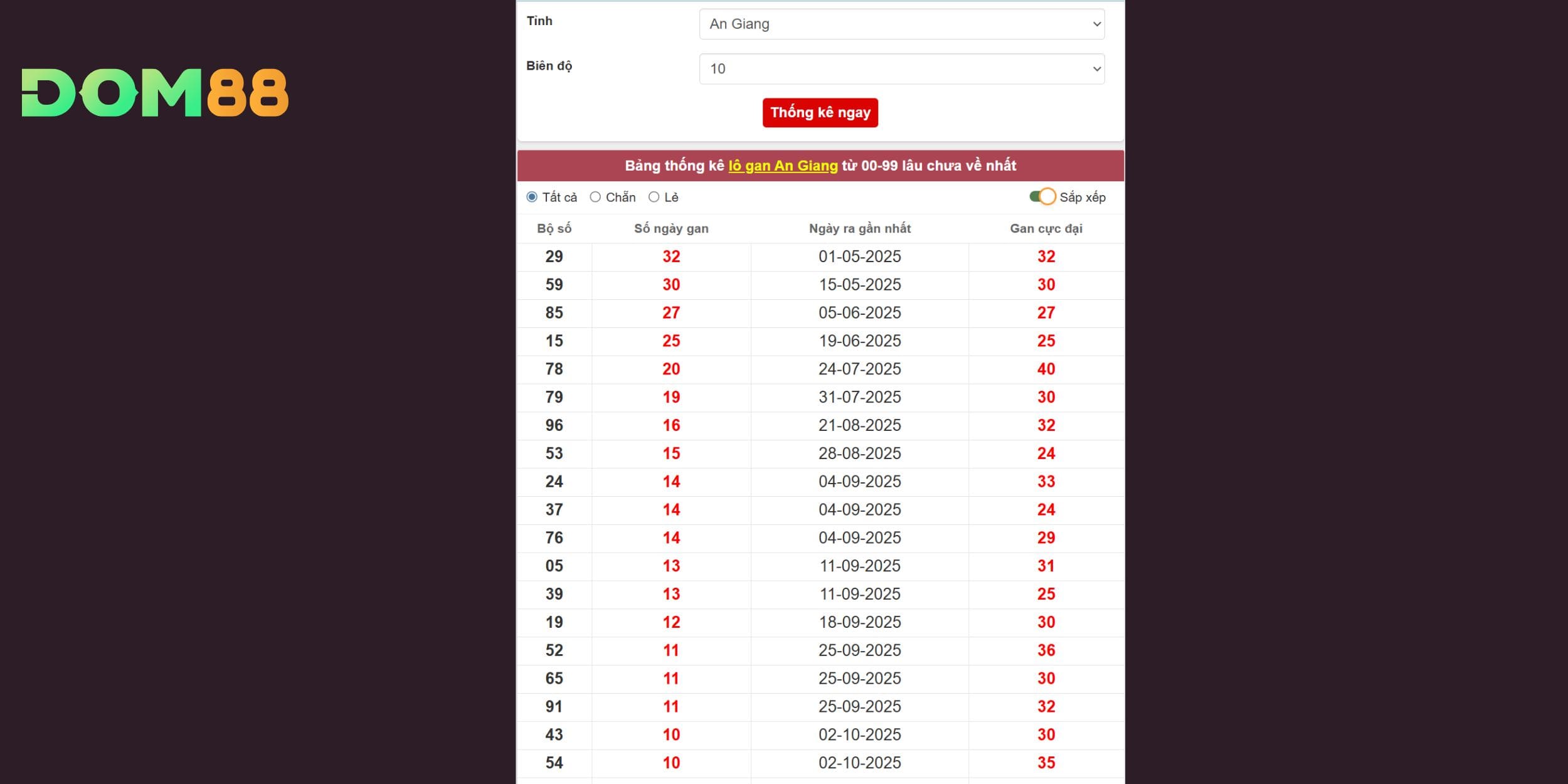The image size is (1568, 784).
Task: Click the Gan cực đại column header
Action: click(x=1046, y=229)
